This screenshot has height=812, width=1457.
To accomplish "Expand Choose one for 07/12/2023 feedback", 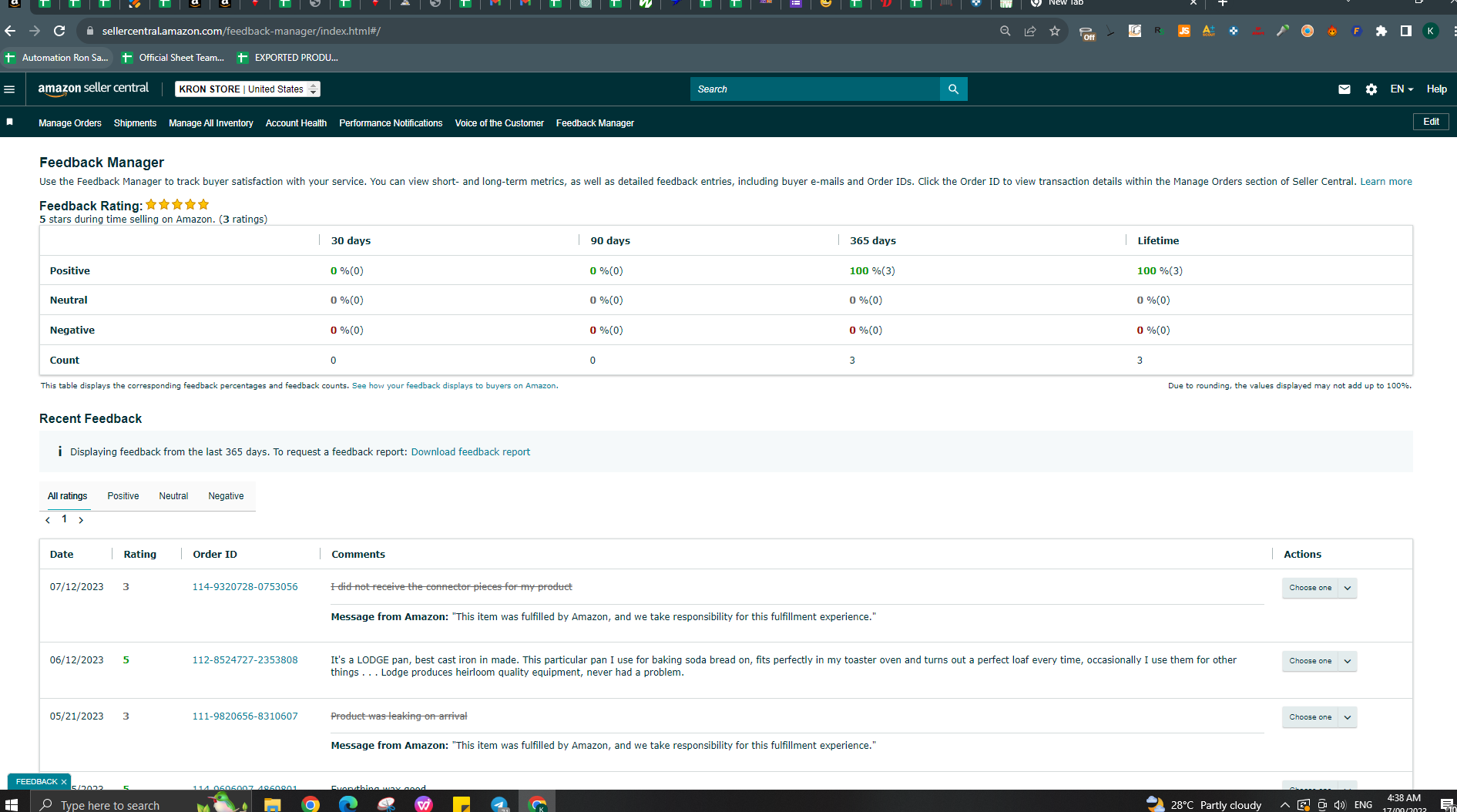I will click(1319, 588).
